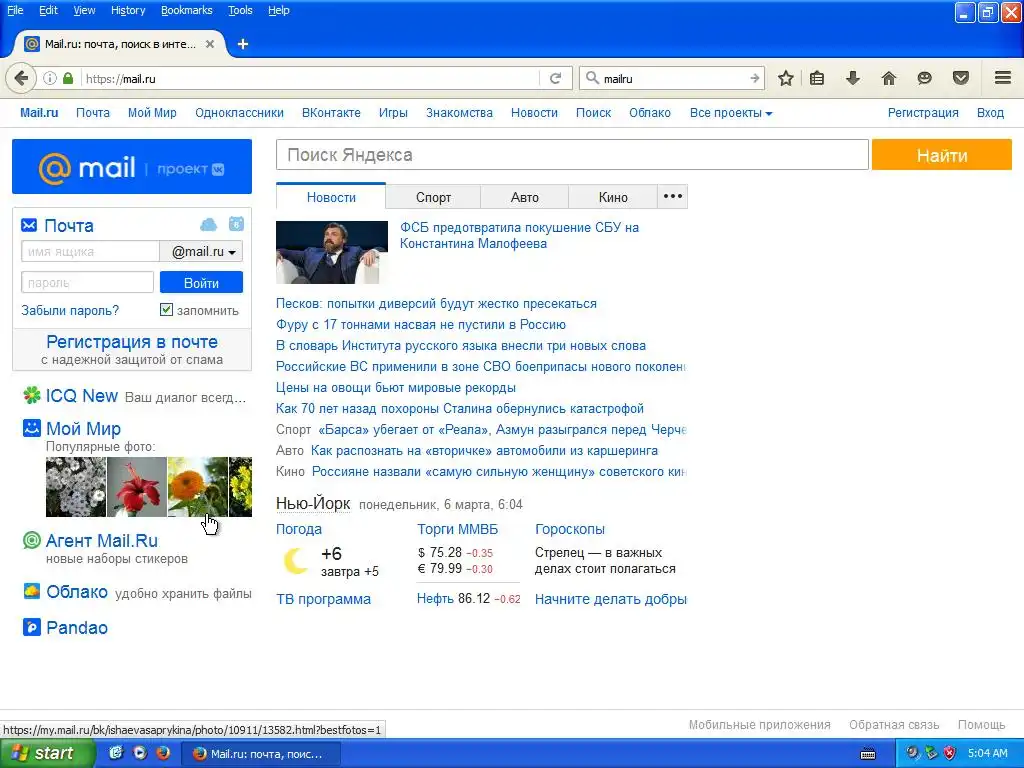Open the Забыли пароль? link
Viewport: 1024px width, 768px height.
70,311
